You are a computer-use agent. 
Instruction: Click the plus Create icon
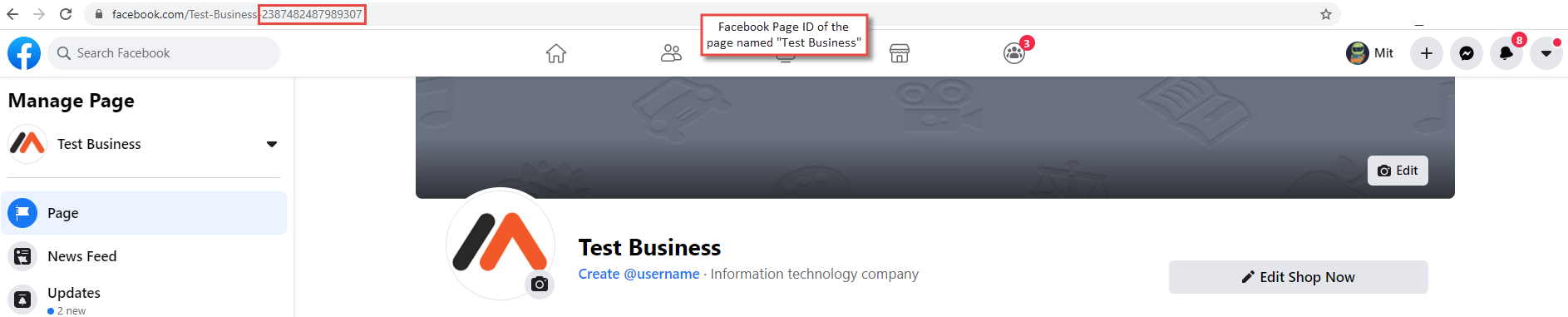point(1427,53)
